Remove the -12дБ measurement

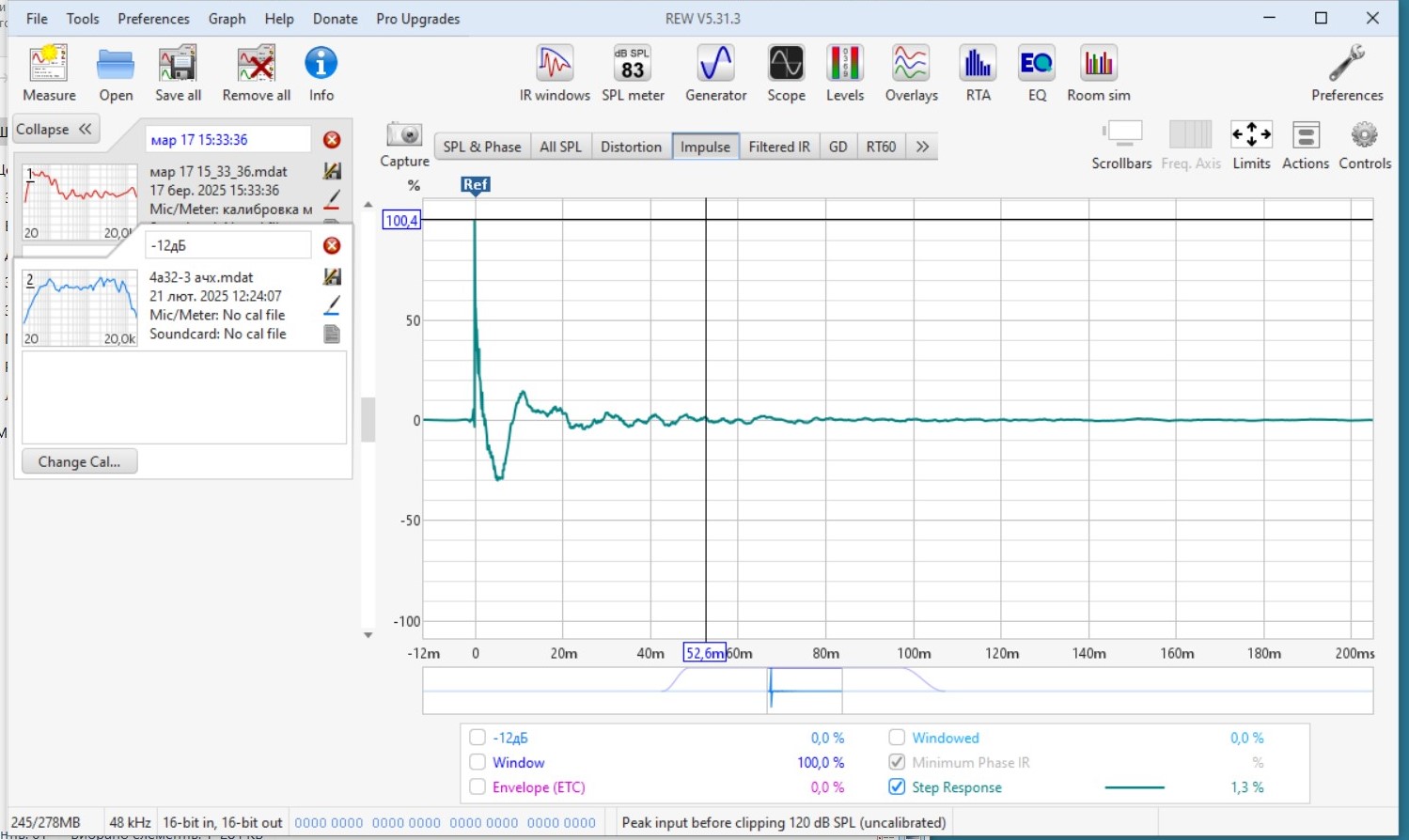click(332, 245)
